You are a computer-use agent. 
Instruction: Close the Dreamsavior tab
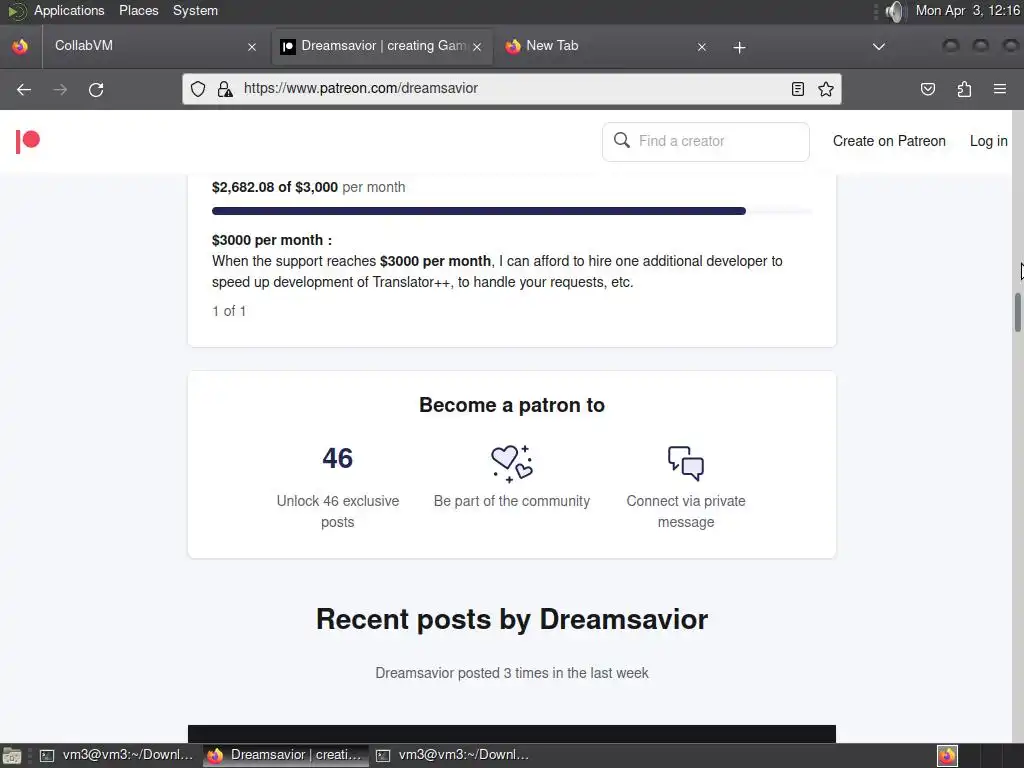tap(477, 47)
